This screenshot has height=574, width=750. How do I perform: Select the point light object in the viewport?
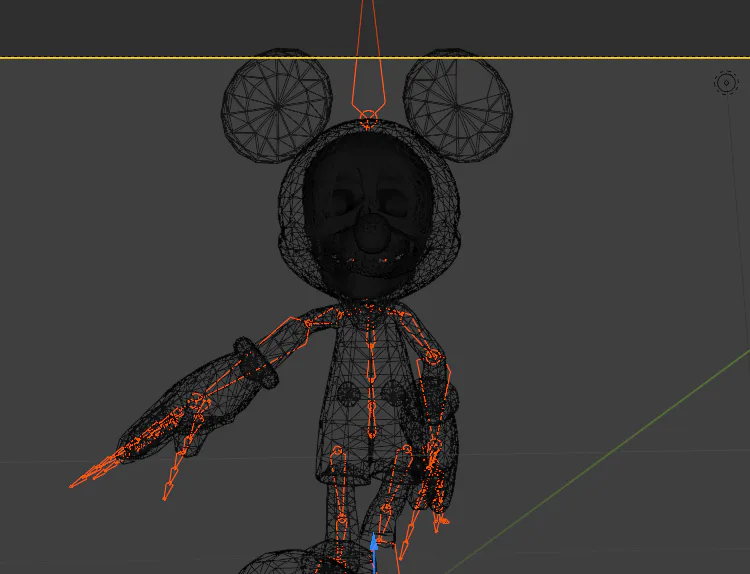click(726, 83)
